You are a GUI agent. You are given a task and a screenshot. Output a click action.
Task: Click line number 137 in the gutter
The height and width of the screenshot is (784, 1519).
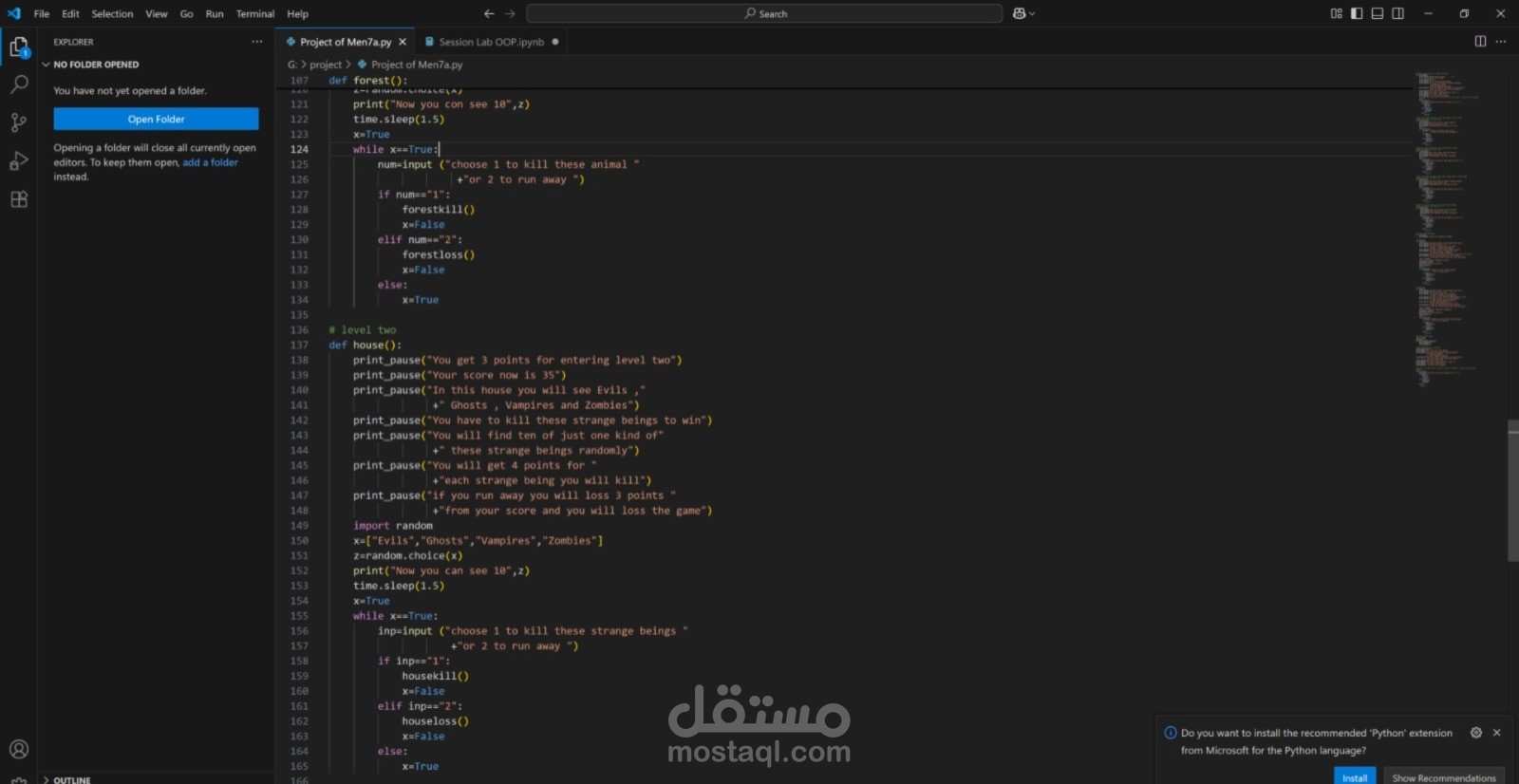(x=299, y=345)
